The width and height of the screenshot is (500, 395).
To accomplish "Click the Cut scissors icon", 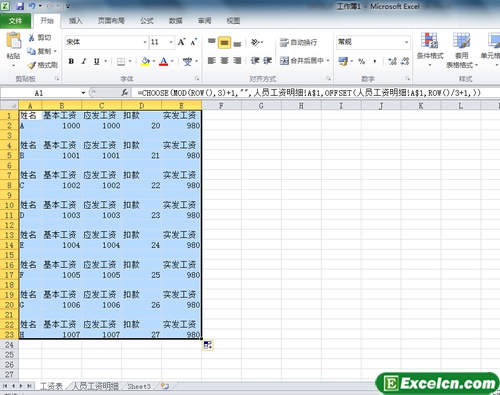I will [x=32, y=38].
